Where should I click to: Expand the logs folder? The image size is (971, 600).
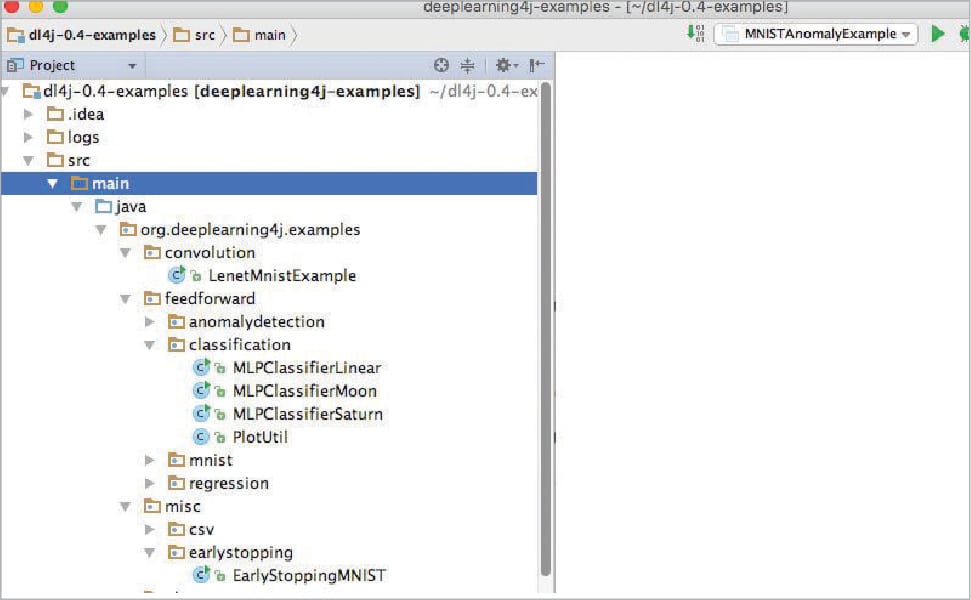tap(29, 137)
